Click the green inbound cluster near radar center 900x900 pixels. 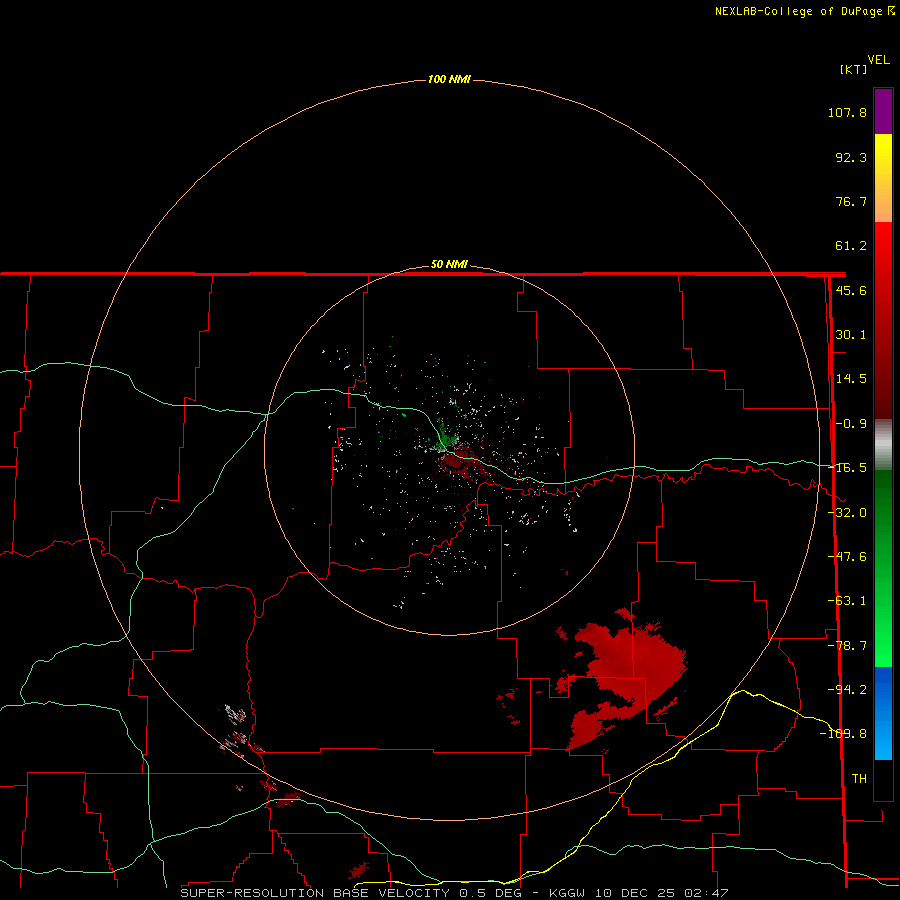(x=444, y=439)
